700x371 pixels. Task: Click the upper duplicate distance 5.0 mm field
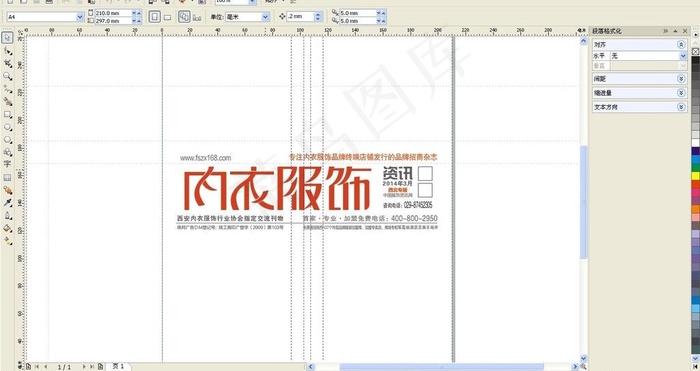point(357,13)
